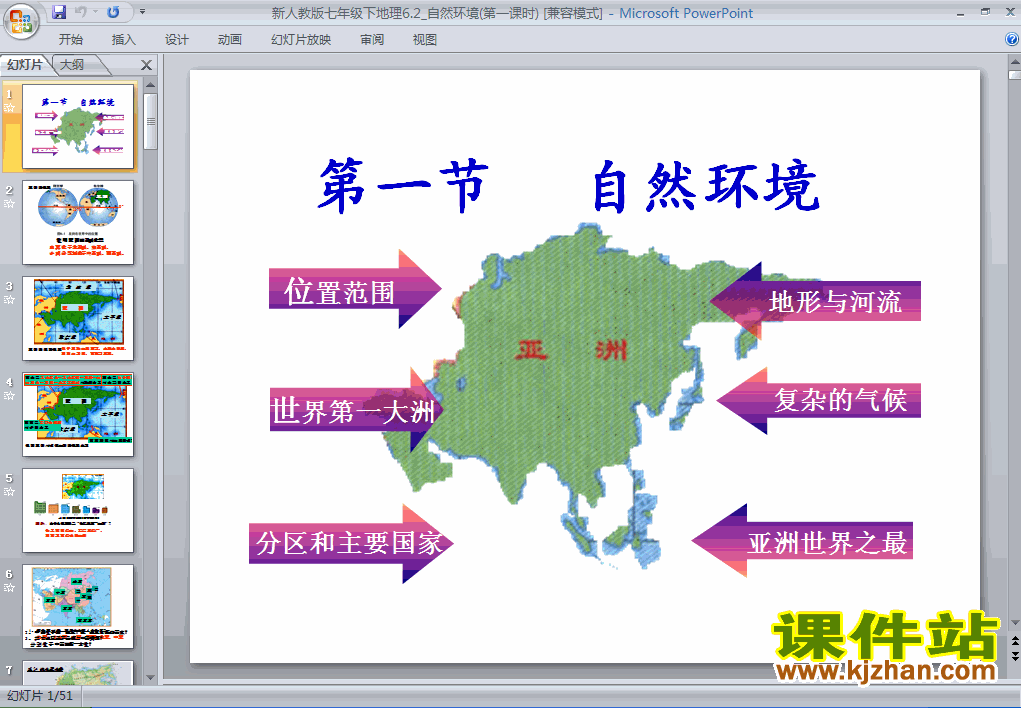Click the slide title 第一节 自然环境
This screenshot has height=708, width=1021.
568,187
